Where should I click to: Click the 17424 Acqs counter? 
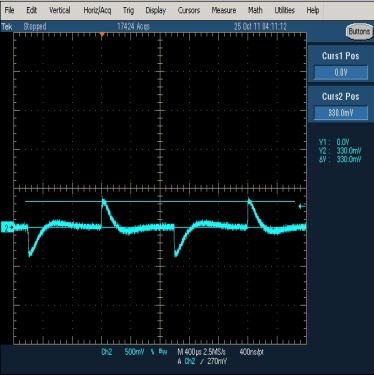[133, 27]
